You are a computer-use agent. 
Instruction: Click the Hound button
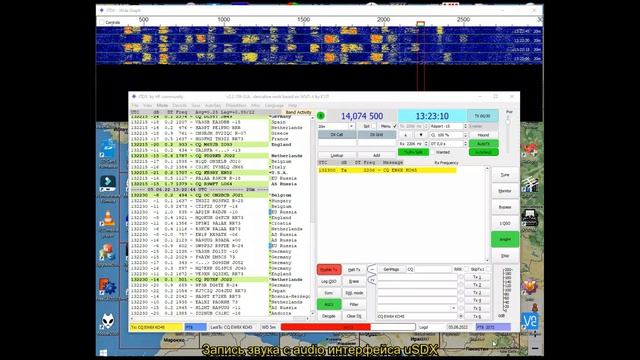[x=483, y=135]
